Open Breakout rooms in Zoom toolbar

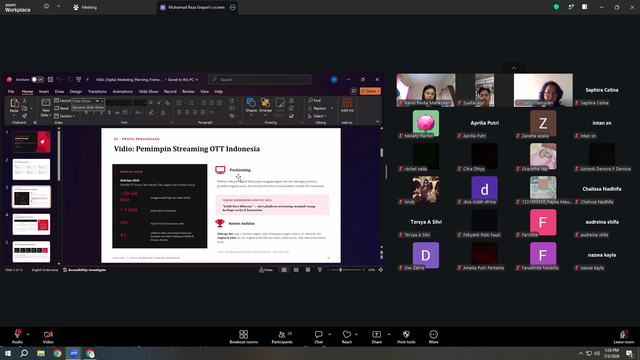point(243,337)
